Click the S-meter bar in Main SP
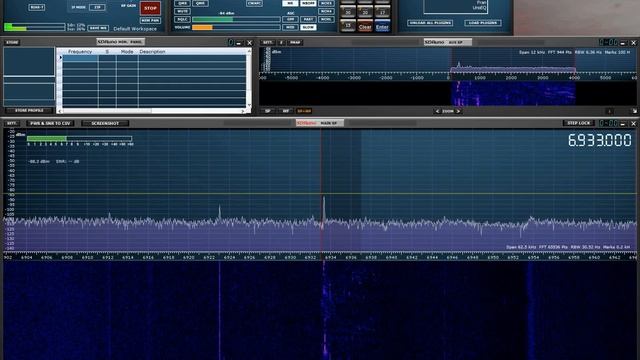The height and width of the screenshot is (360, 640). 79,139
